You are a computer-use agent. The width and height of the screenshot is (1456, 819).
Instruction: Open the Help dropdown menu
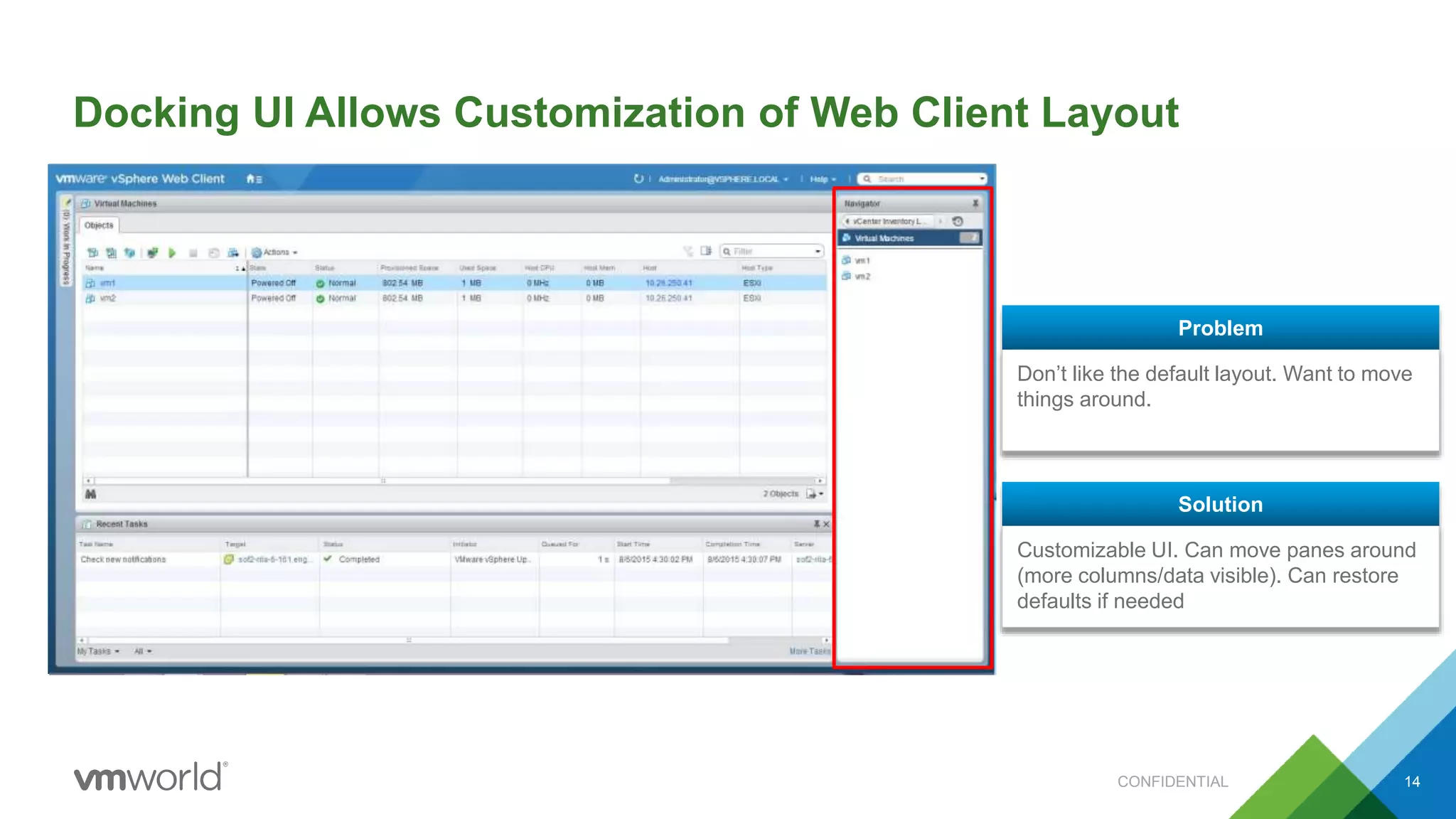[823, 179]
